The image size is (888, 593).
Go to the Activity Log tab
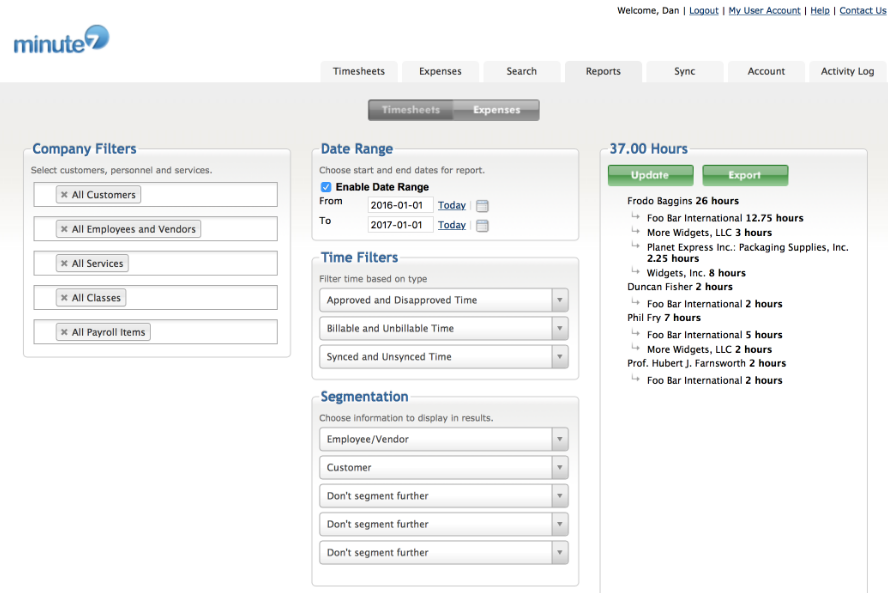click(847, 72)
